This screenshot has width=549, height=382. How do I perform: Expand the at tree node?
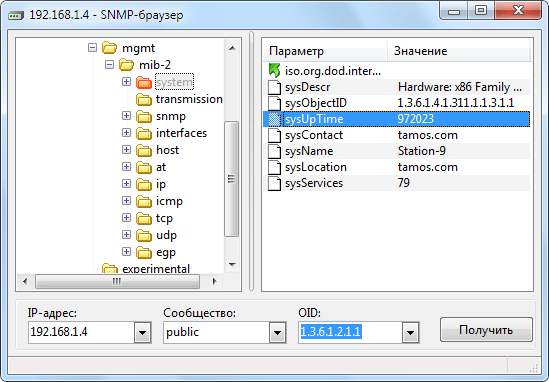(126, 167)
